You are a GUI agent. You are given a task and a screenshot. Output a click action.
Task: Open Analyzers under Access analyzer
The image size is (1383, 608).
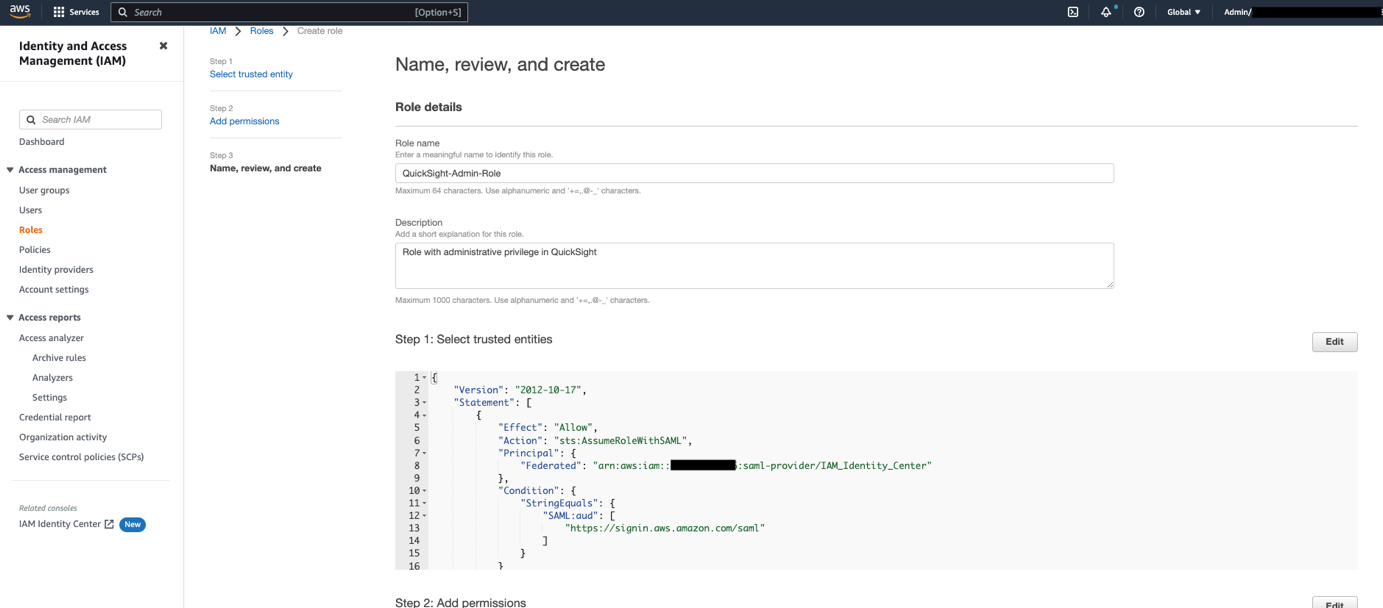52,378
